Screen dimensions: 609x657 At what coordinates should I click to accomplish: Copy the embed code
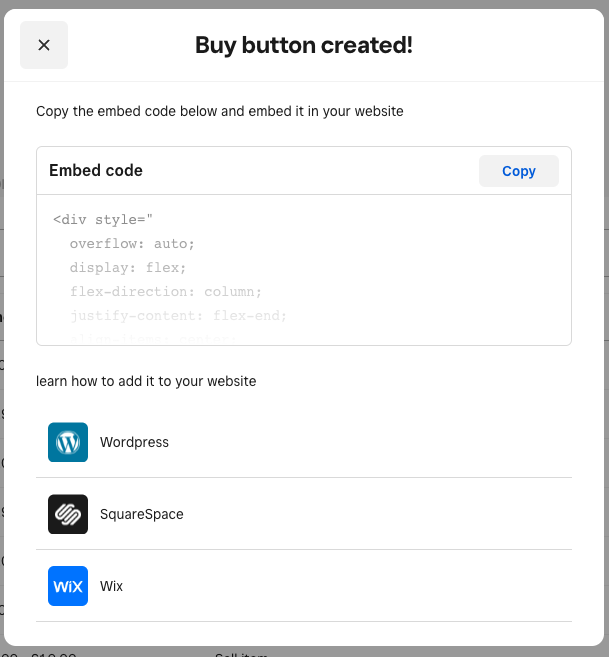click(x=518, y=171)
